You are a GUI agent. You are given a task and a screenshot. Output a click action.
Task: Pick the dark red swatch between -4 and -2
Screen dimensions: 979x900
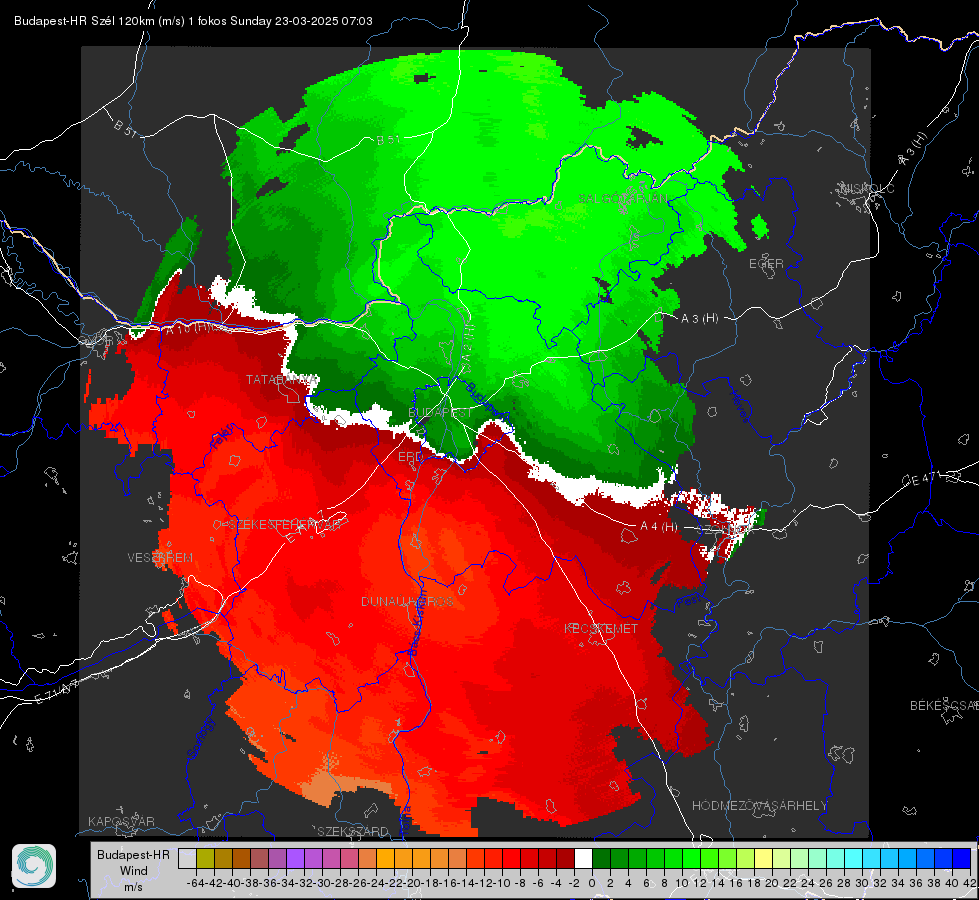point(564,859)
